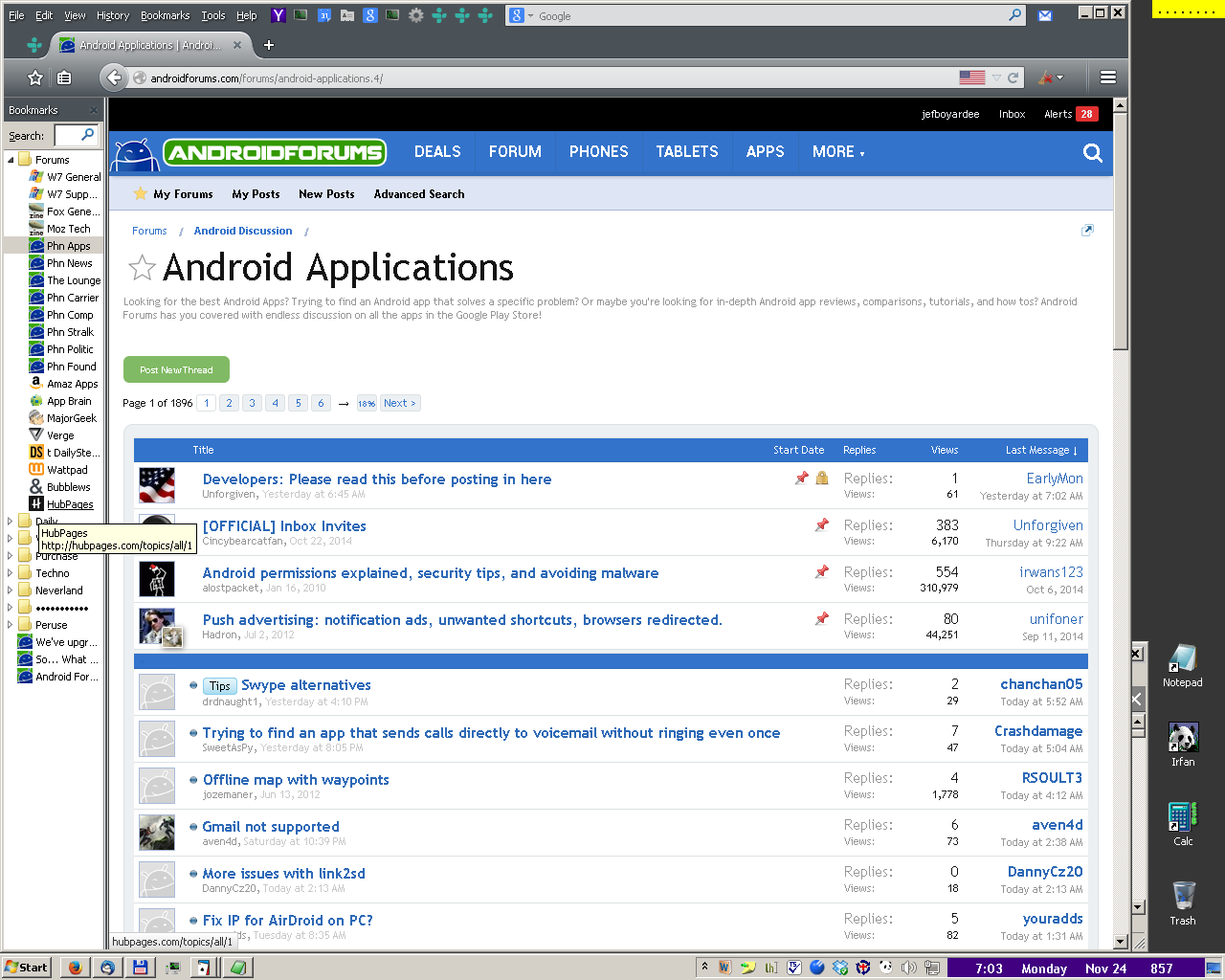Click the Firefox icon in taskbar
Viewport: 1225px width, 980px height.
coord(76,968)
